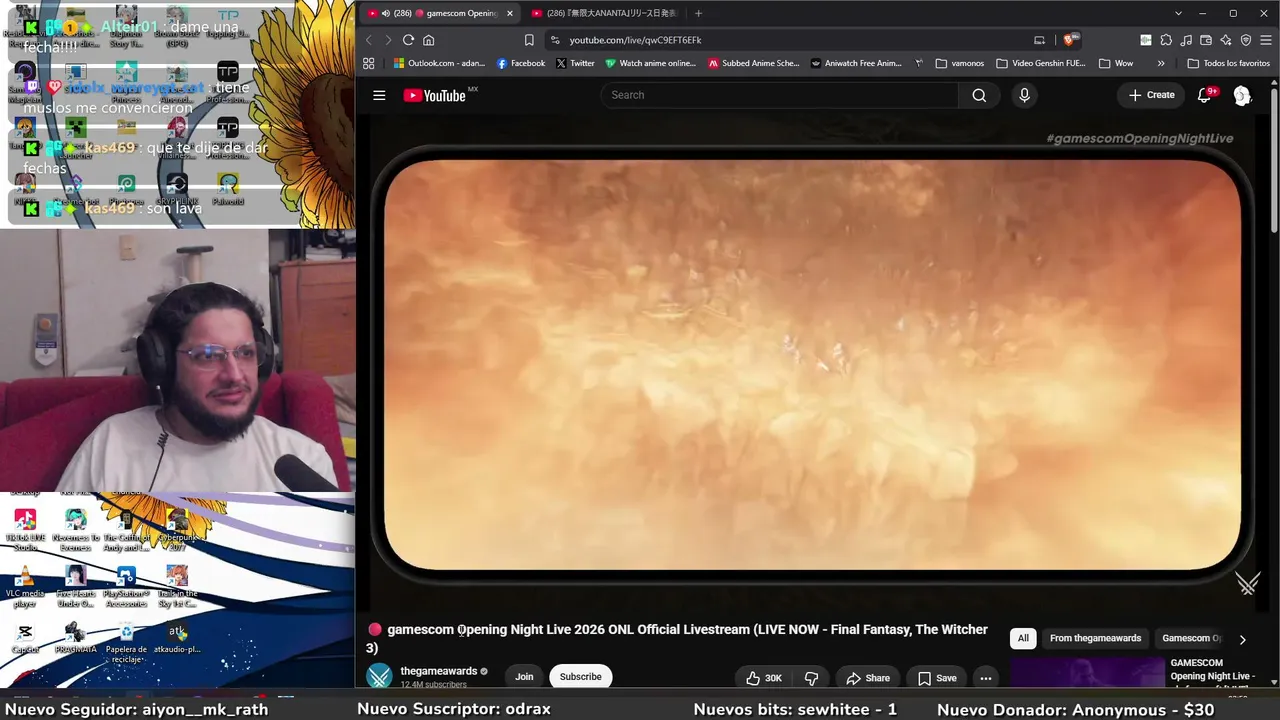The image size is (1280, 720).
Task: Bookmark this page with the bookmark icon
Action: pyautogui.click(x=529, y=40)
